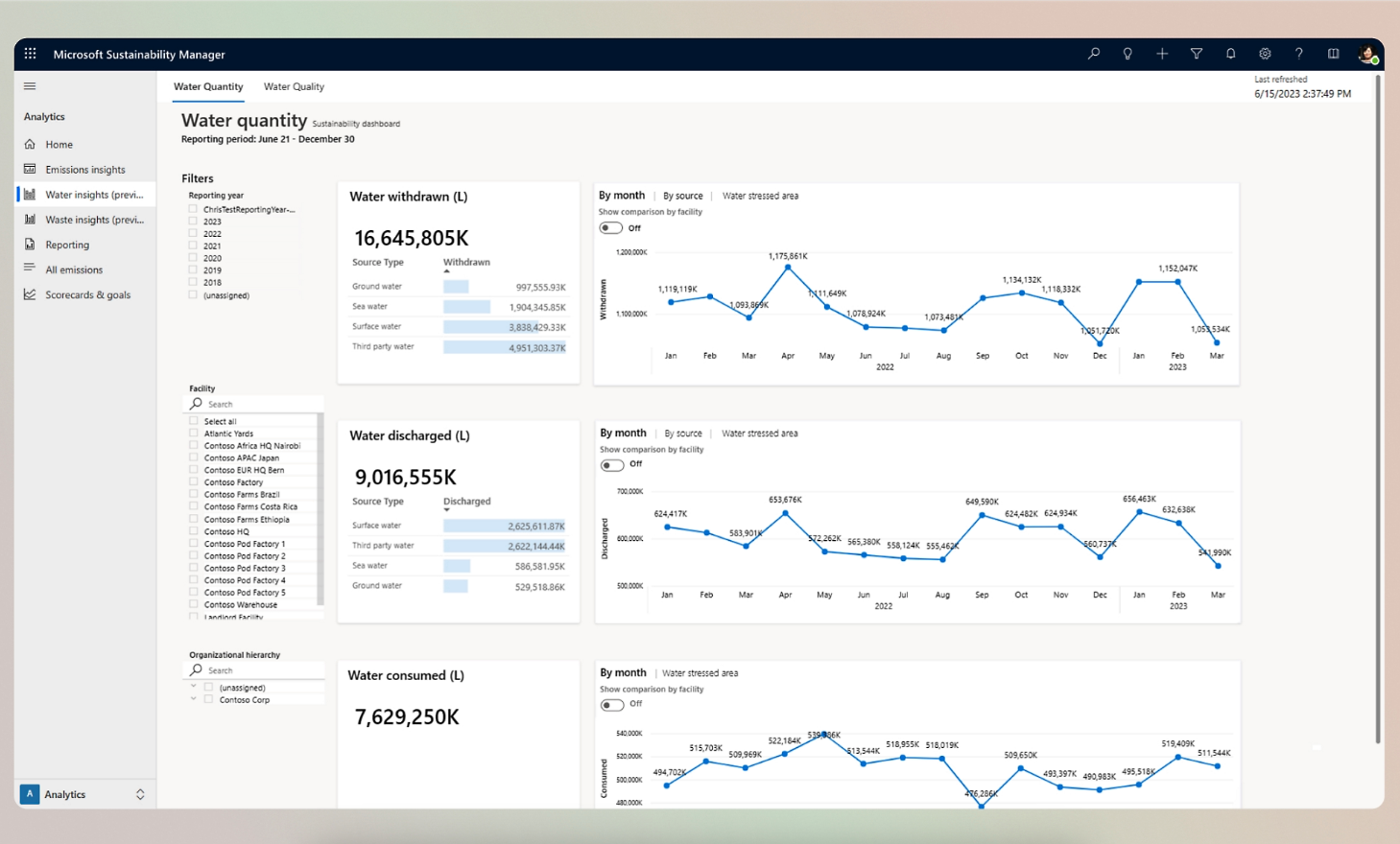Check the Contoso HQ facility checkbox
The width and height of the screenshot is (1400, 844).
[194, 531]
